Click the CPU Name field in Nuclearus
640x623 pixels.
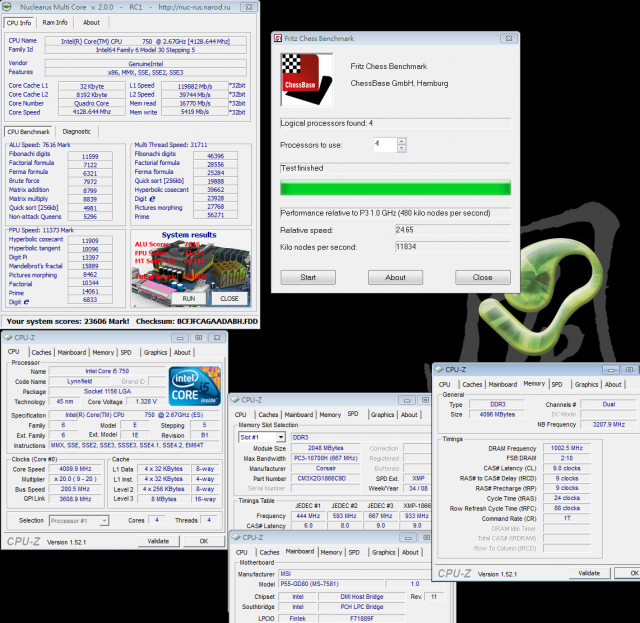click(146, 41)
